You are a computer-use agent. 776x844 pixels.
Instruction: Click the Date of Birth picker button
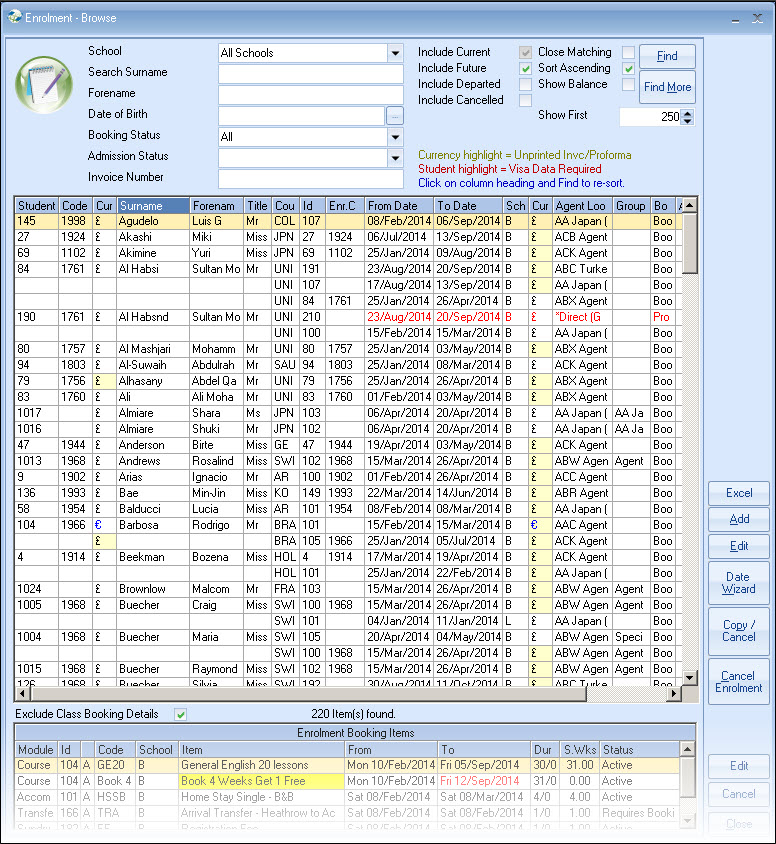[395, 116]
